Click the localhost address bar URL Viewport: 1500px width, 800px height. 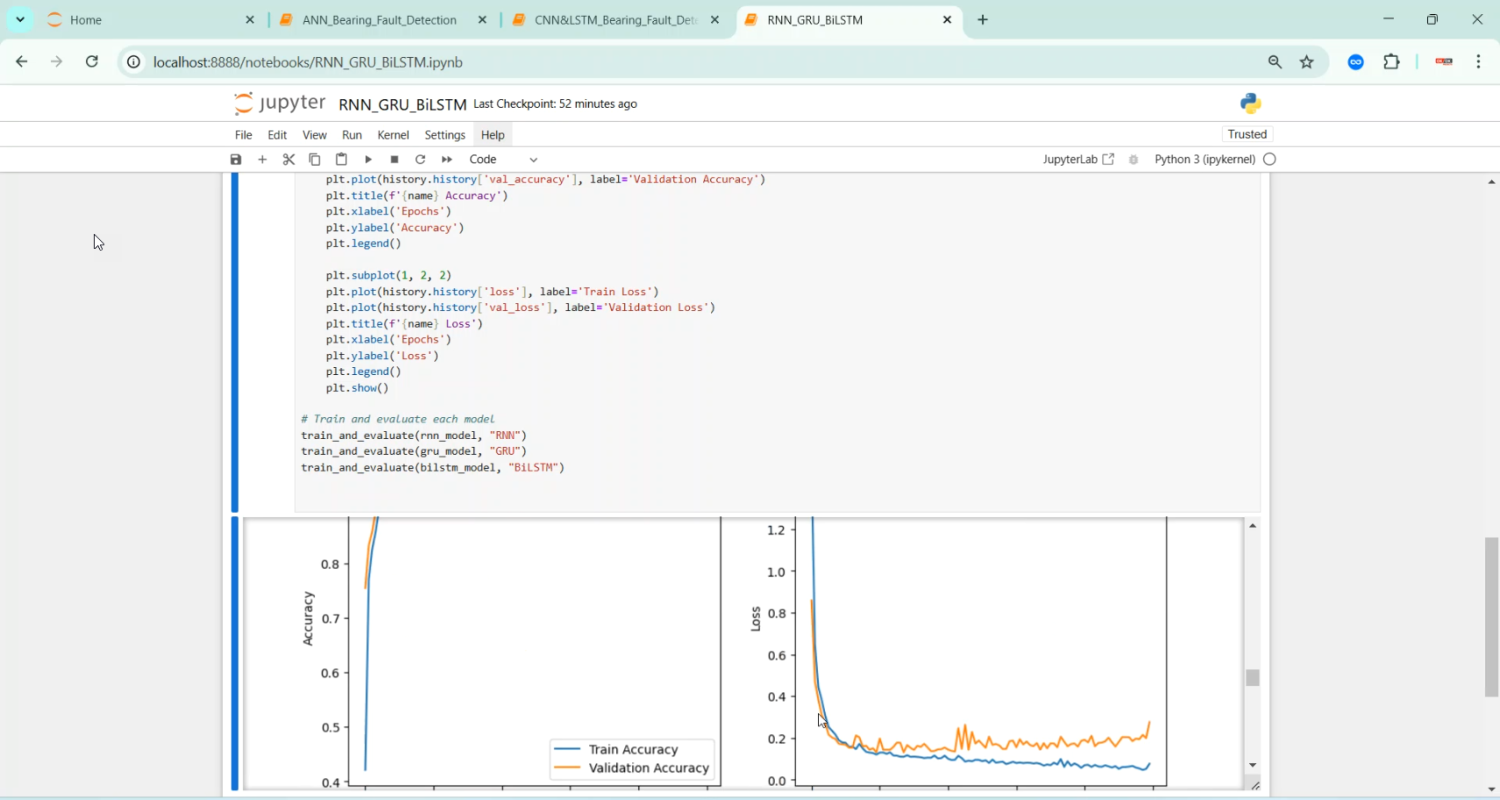pos(308,62)
